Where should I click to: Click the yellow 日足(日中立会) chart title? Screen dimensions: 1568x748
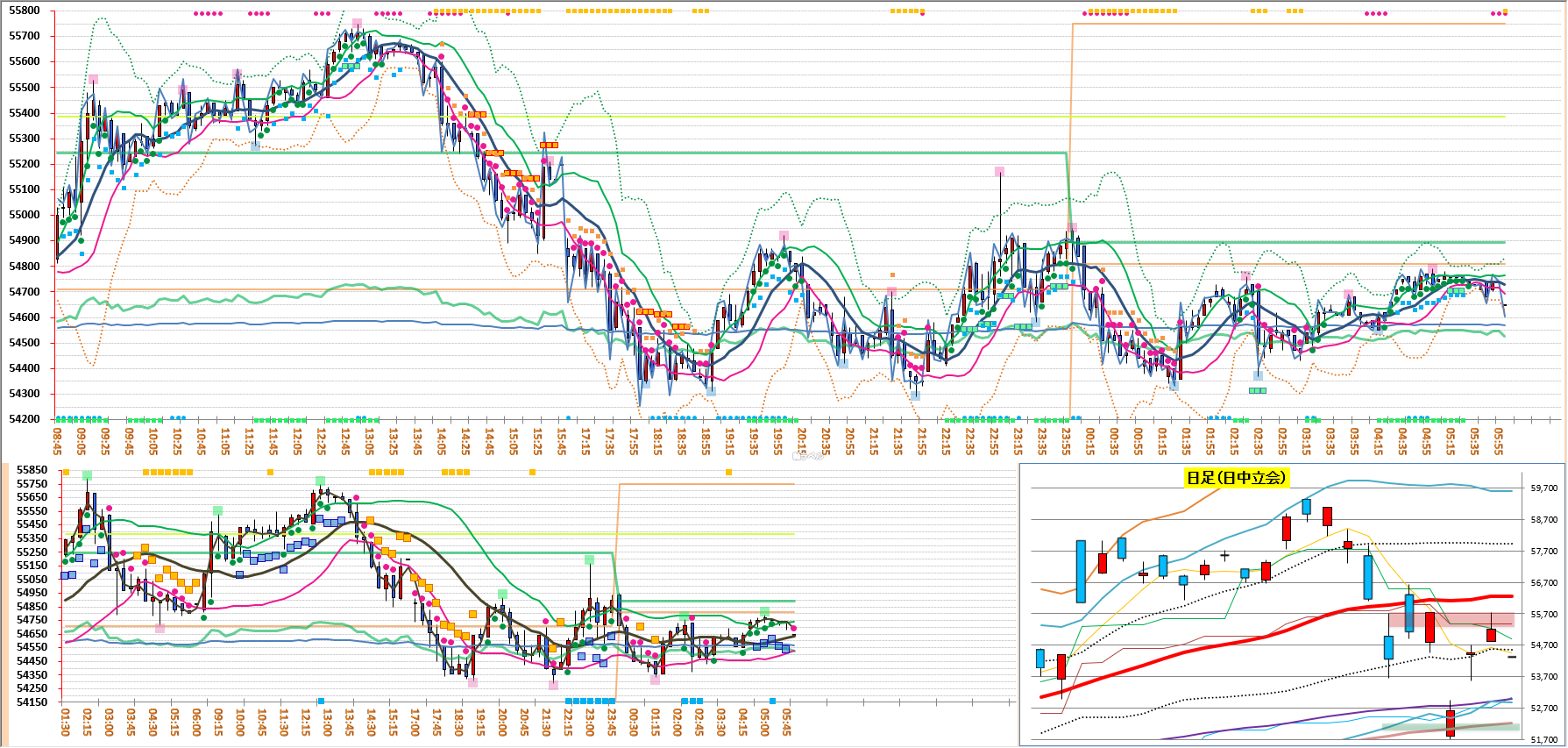[1236, 478]
